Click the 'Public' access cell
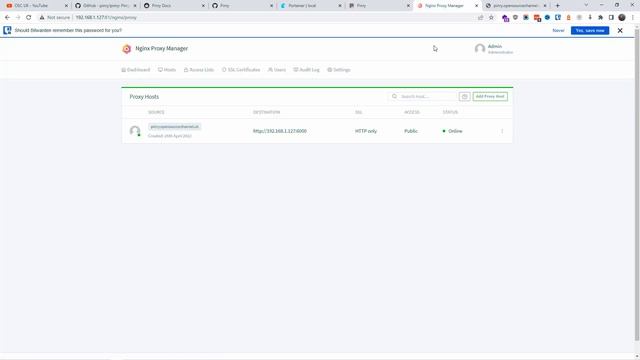Image resolution: width=640 pixels, height=360 pixels. (x=411, y=131)
